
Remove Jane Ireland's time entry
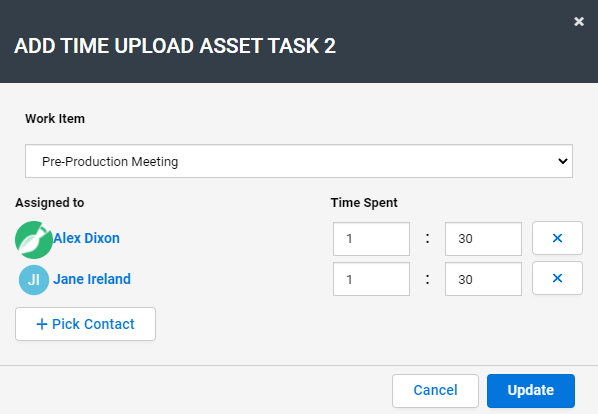pos(557,278)
